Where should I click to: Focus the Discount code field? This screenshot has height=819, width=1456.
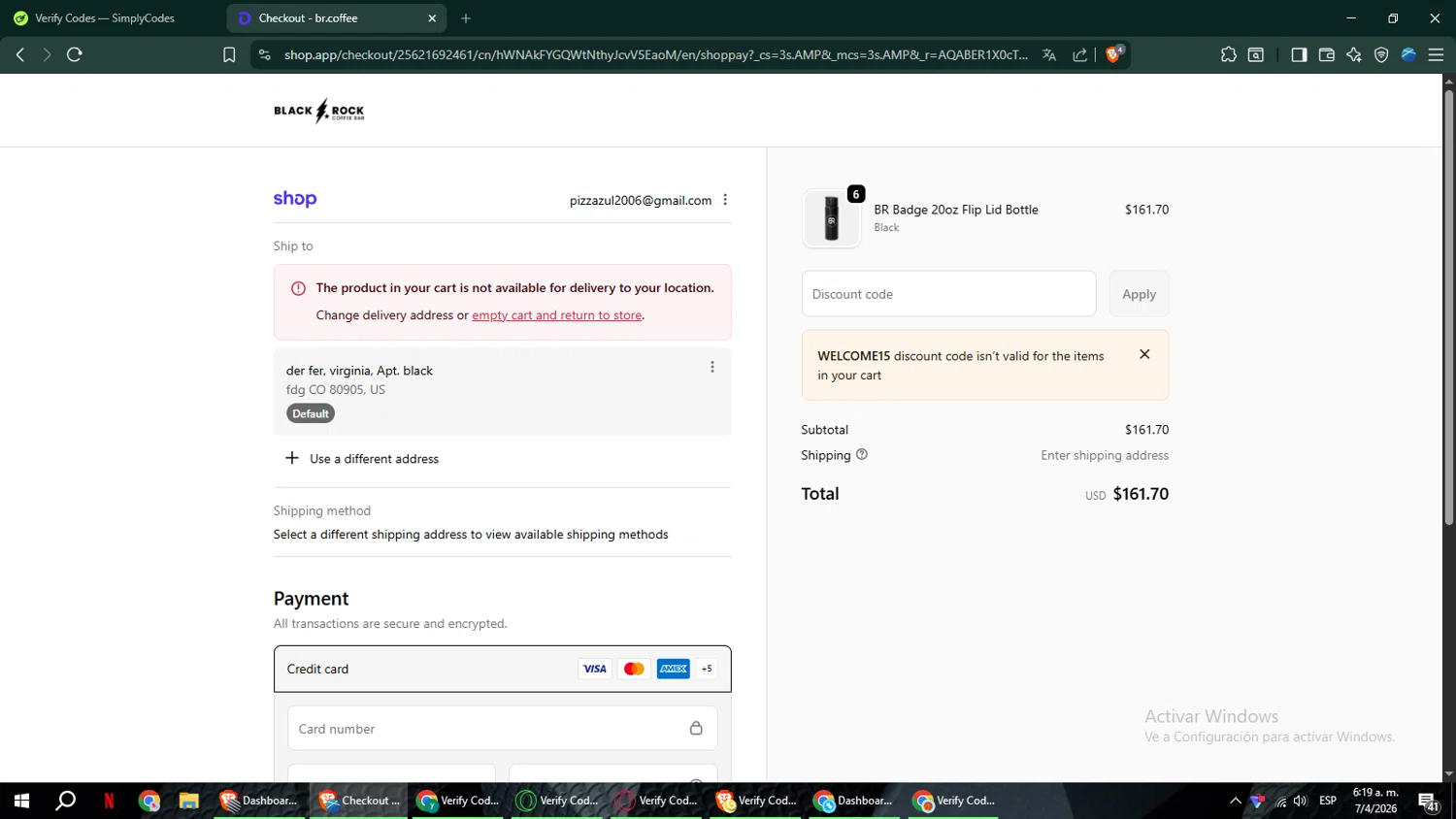pos(948,294)
